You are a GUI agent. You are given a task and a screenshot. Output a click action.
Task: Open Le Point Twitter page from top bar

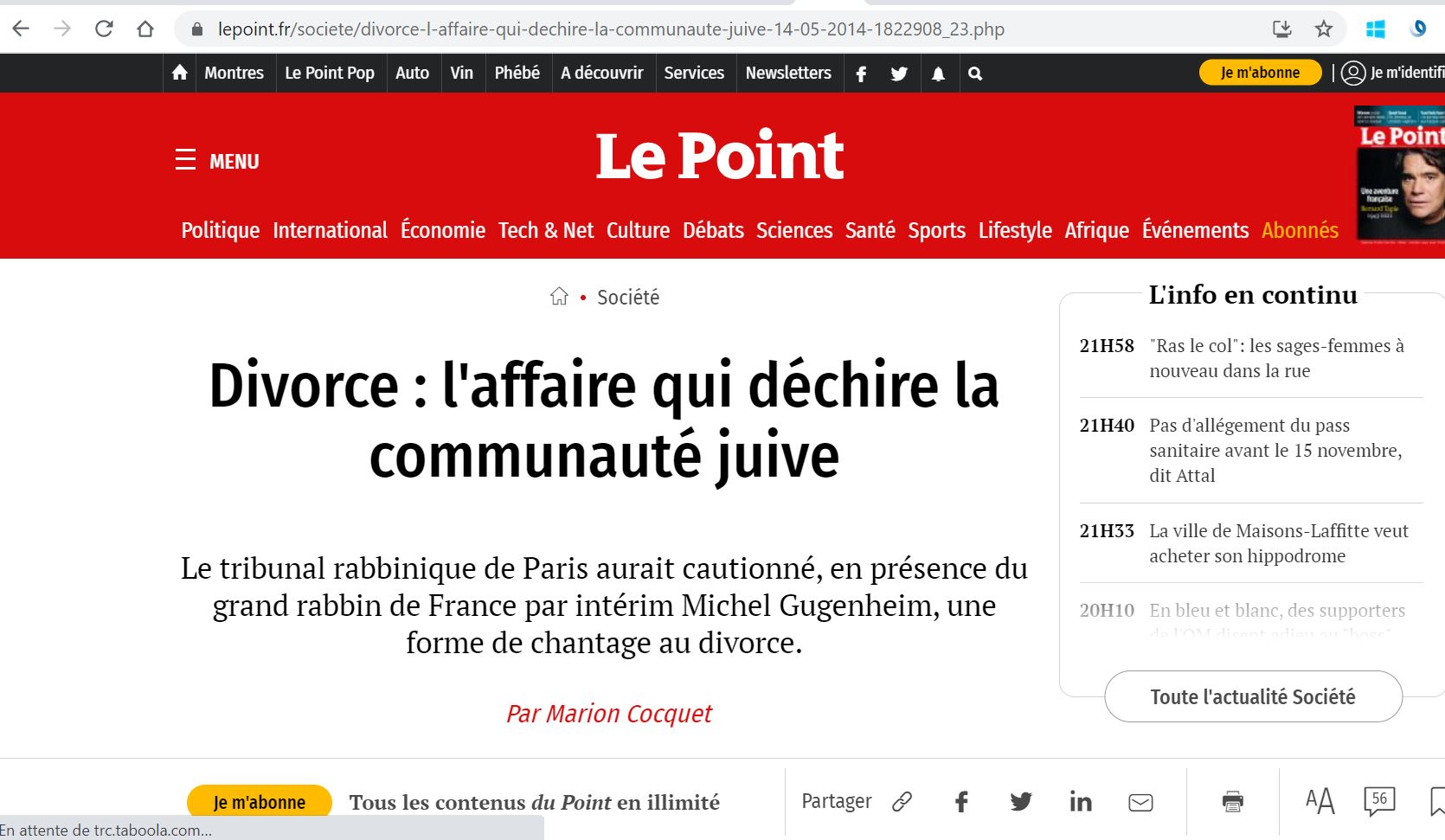(x=899, y=74)
